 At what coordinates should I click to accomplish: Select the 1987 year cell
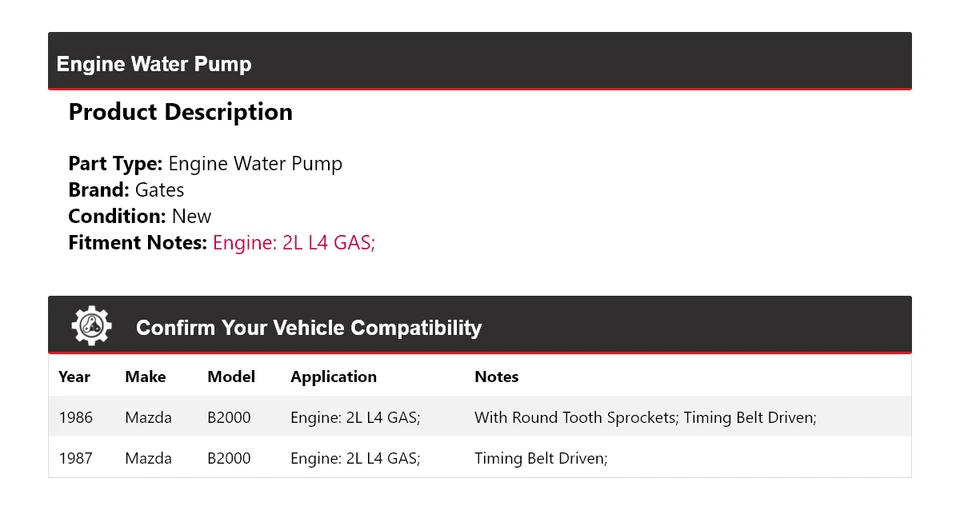(x=75, y=458)
